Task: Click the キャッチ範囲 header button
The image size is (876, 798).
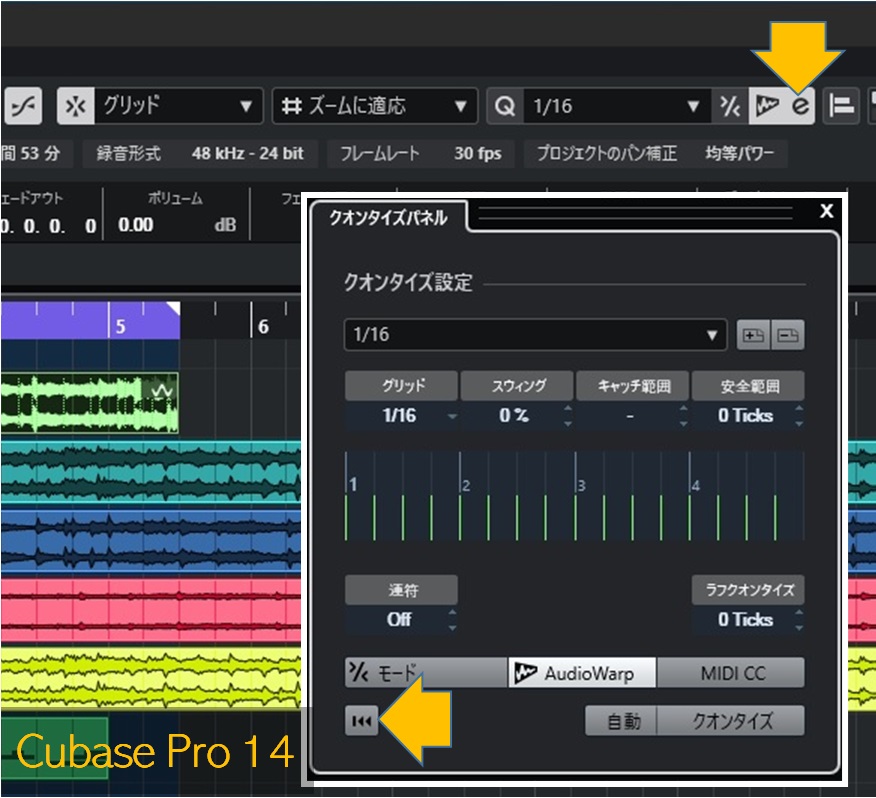Action: pyautogui.click(x=633, y=386)
